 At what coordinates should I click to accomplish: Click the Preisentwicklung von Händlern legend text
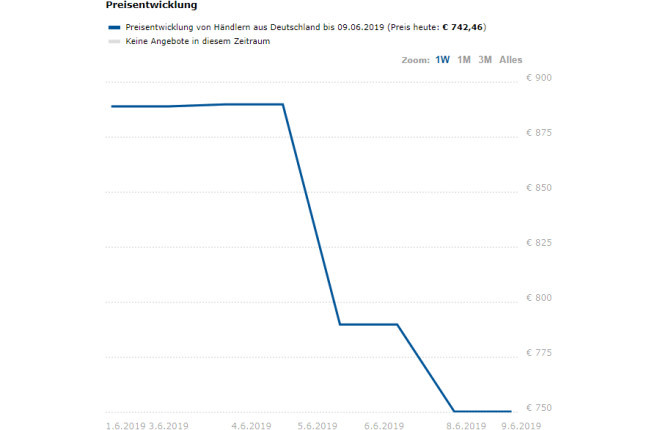click(306, 27)
